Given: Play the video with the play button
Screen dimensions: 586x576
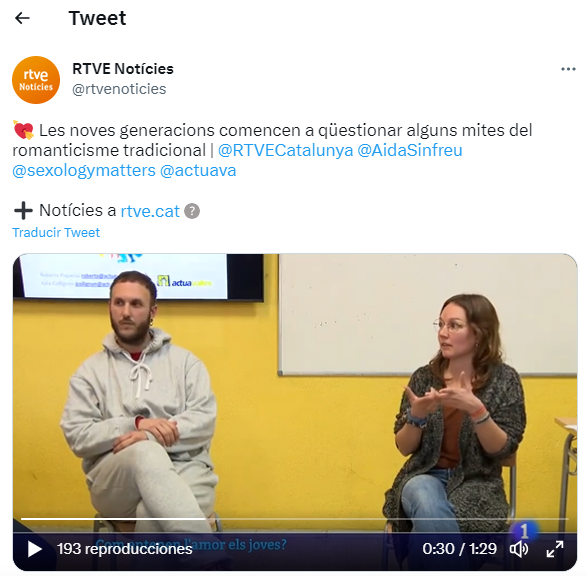Looking at the screenshot, I should (x=35, y=549).
